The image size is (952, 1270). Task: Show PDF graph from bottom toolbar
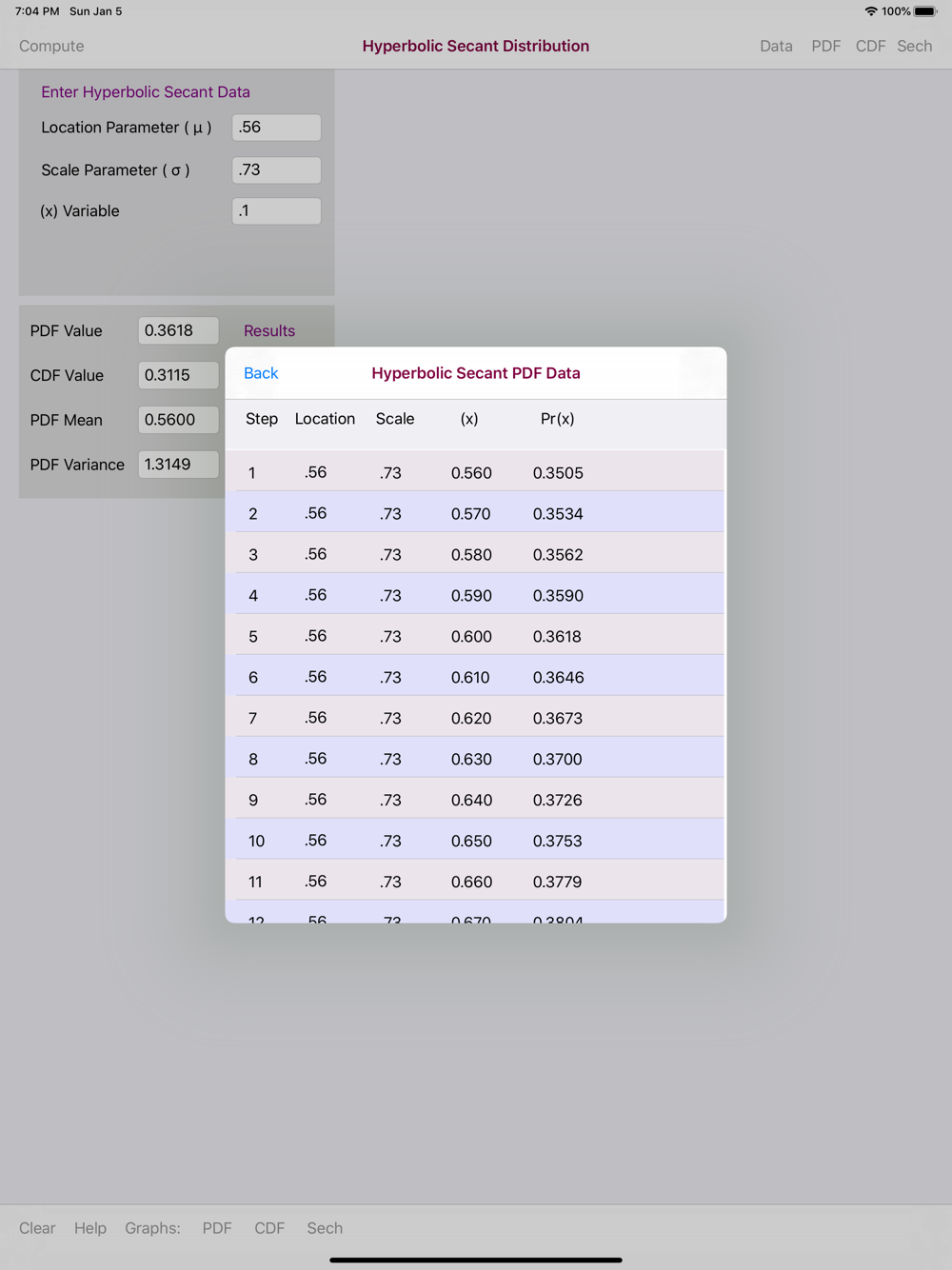click(x=217, y=1228)
